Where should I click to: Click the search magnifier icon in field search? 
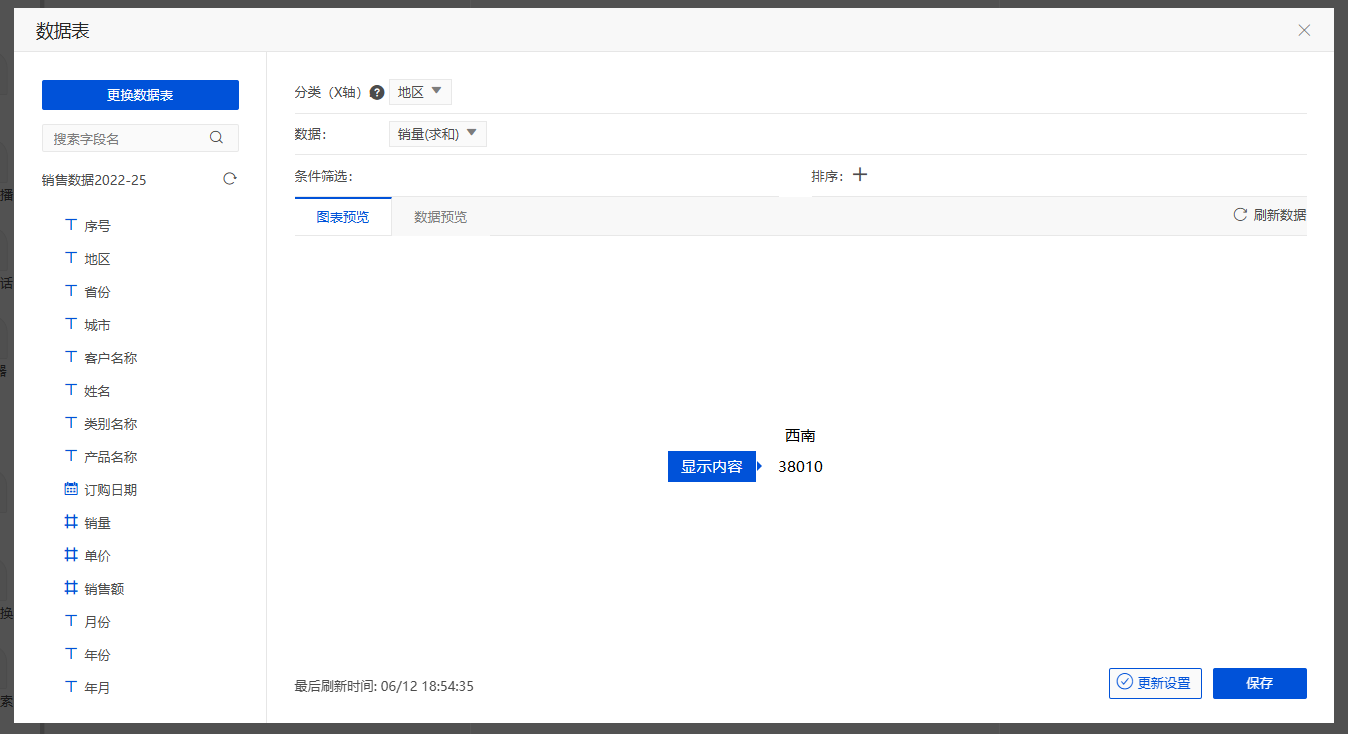pyautogui.click(x=216, y=138)
